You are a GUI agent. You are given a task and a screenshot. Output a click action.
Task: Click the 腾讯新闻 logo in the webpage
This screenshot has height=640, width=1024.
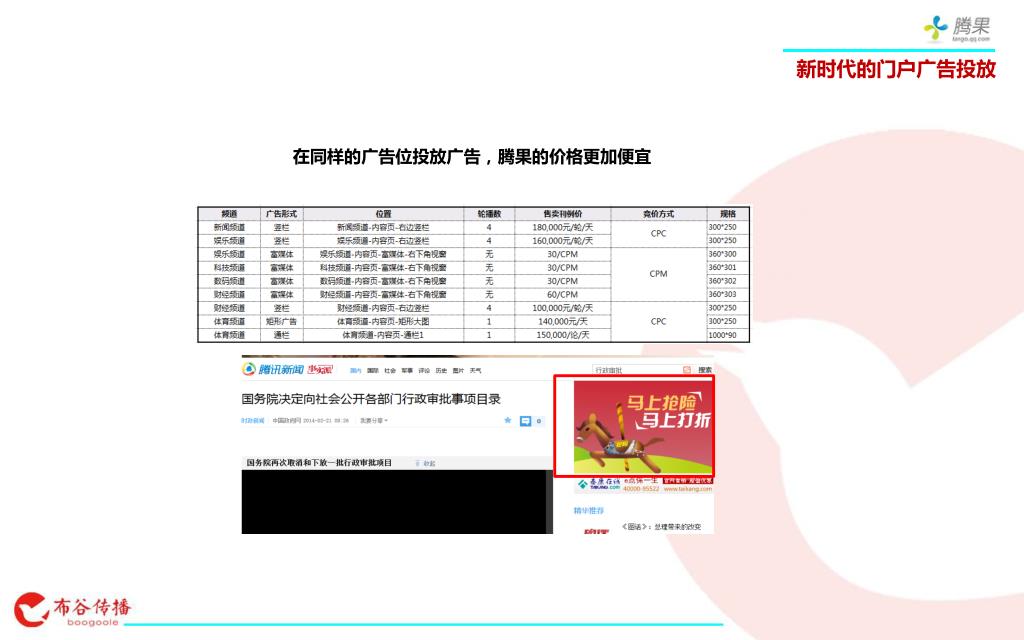click(273, 370)
